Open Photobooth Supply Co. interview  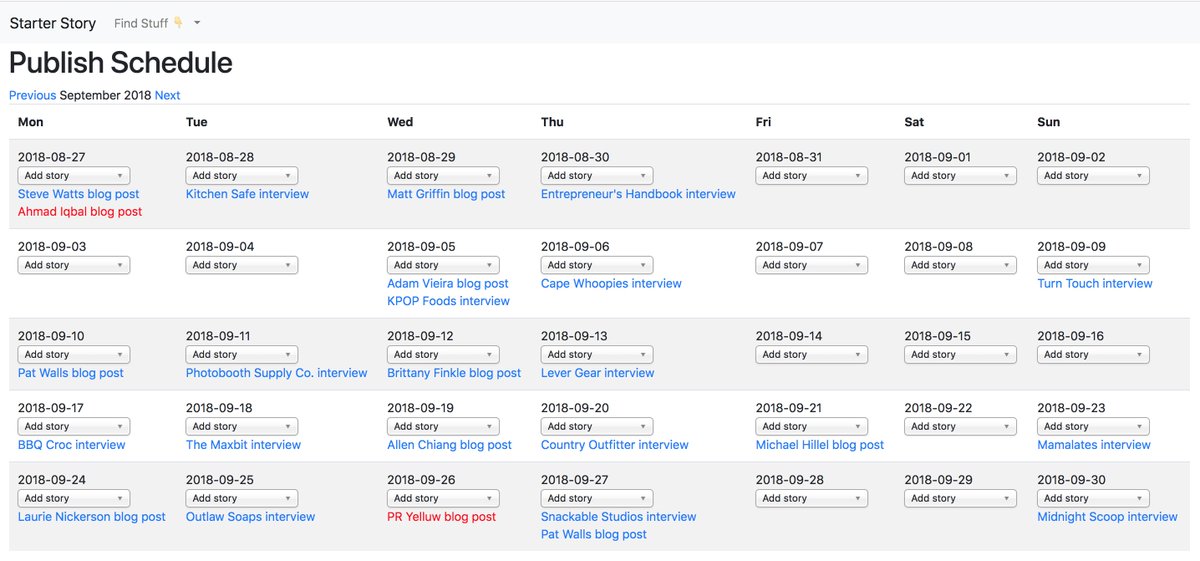click(277, 373)
